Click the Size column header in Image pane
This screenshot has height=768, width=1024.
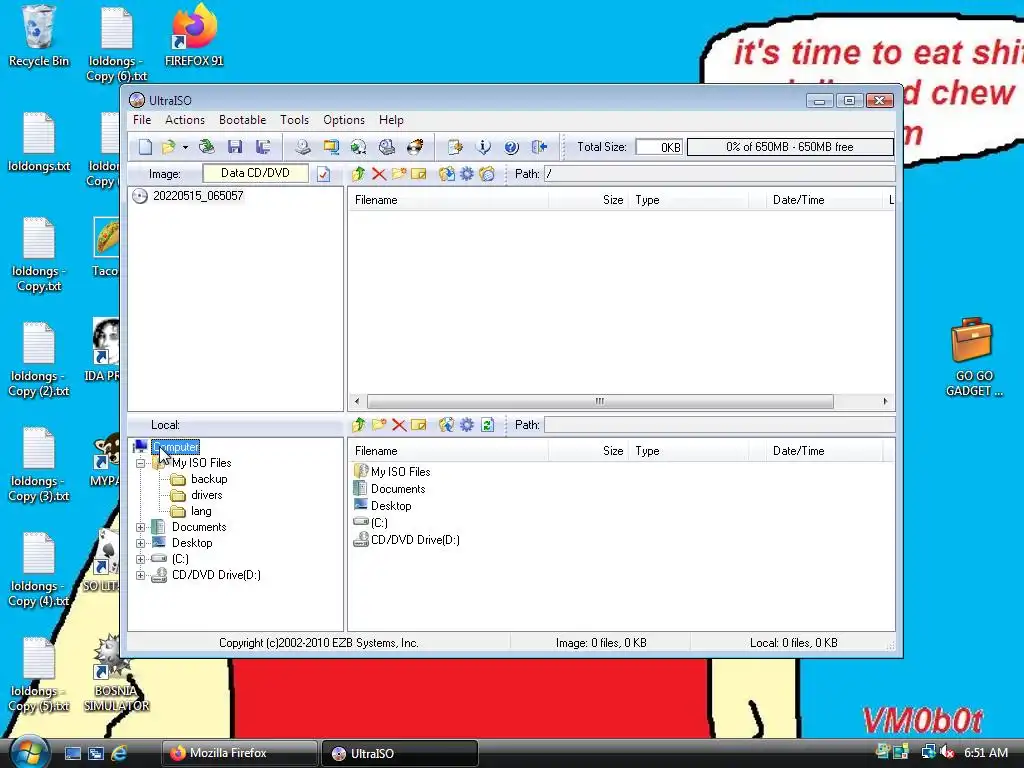coord(588,200)
